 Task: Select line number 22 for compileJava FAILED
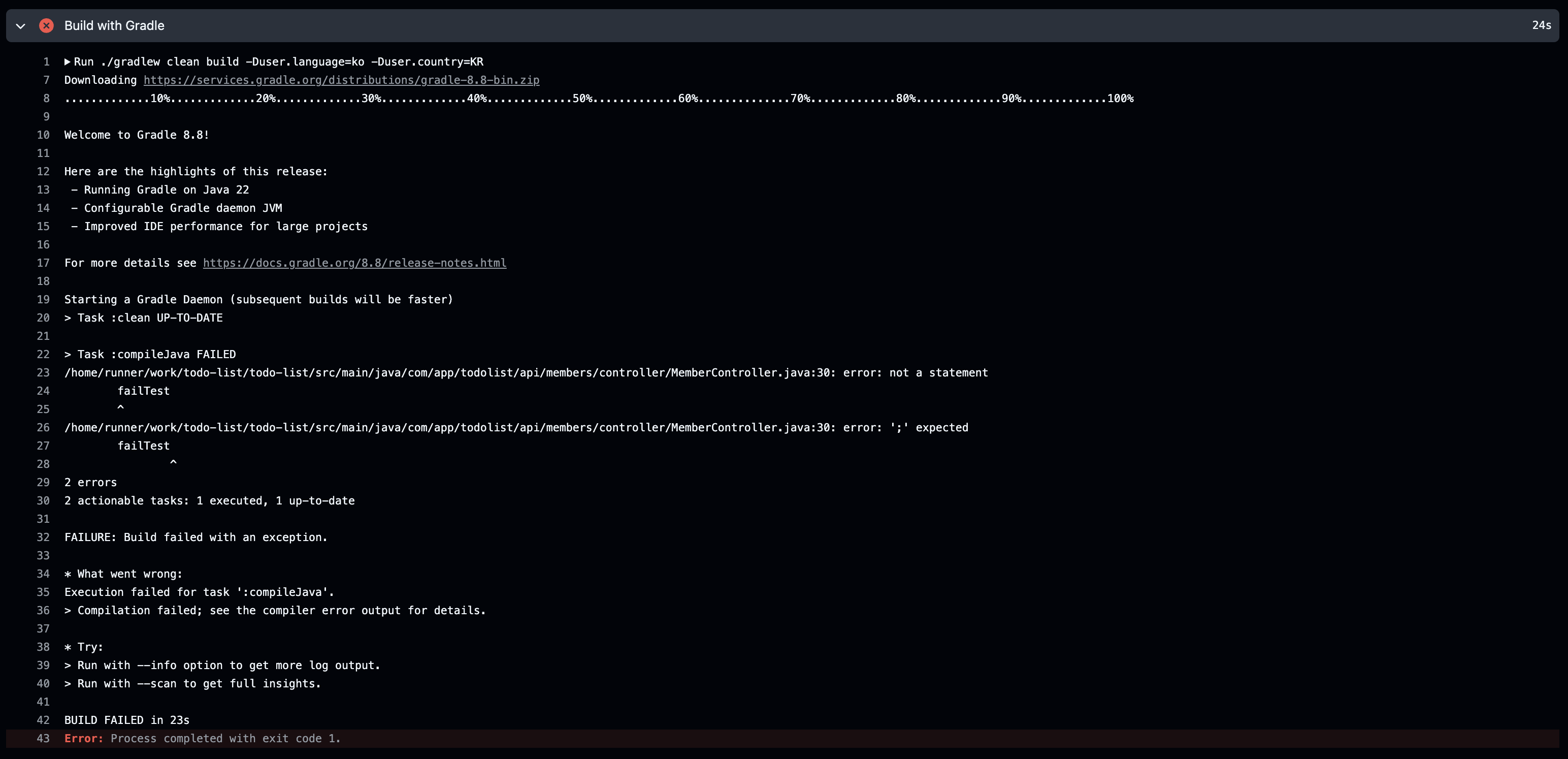pos(43,354)
